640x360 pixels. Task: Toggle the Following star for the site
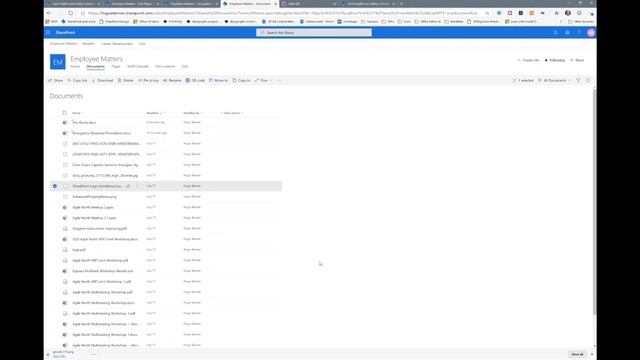pyautogui.click(x=555, y=60)
